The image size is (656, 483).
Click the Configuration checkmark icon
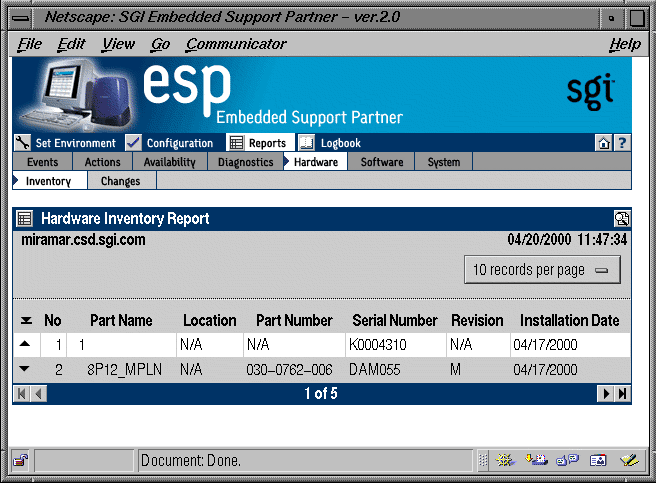[x=133, y=143]
